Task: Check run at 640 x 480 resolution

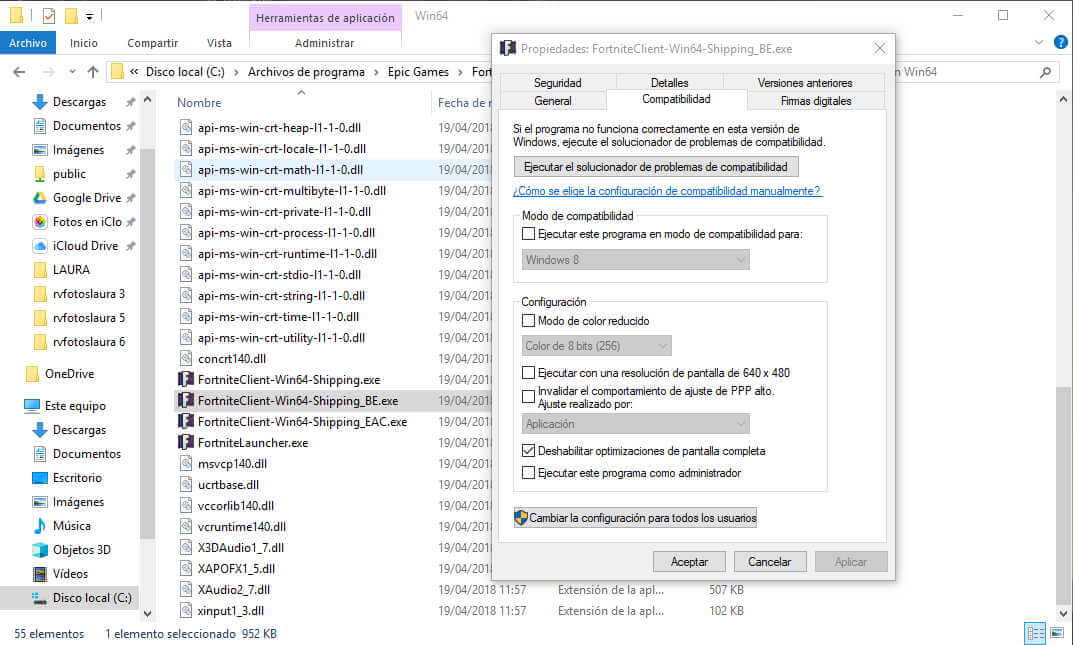Action: coord(528,373)
